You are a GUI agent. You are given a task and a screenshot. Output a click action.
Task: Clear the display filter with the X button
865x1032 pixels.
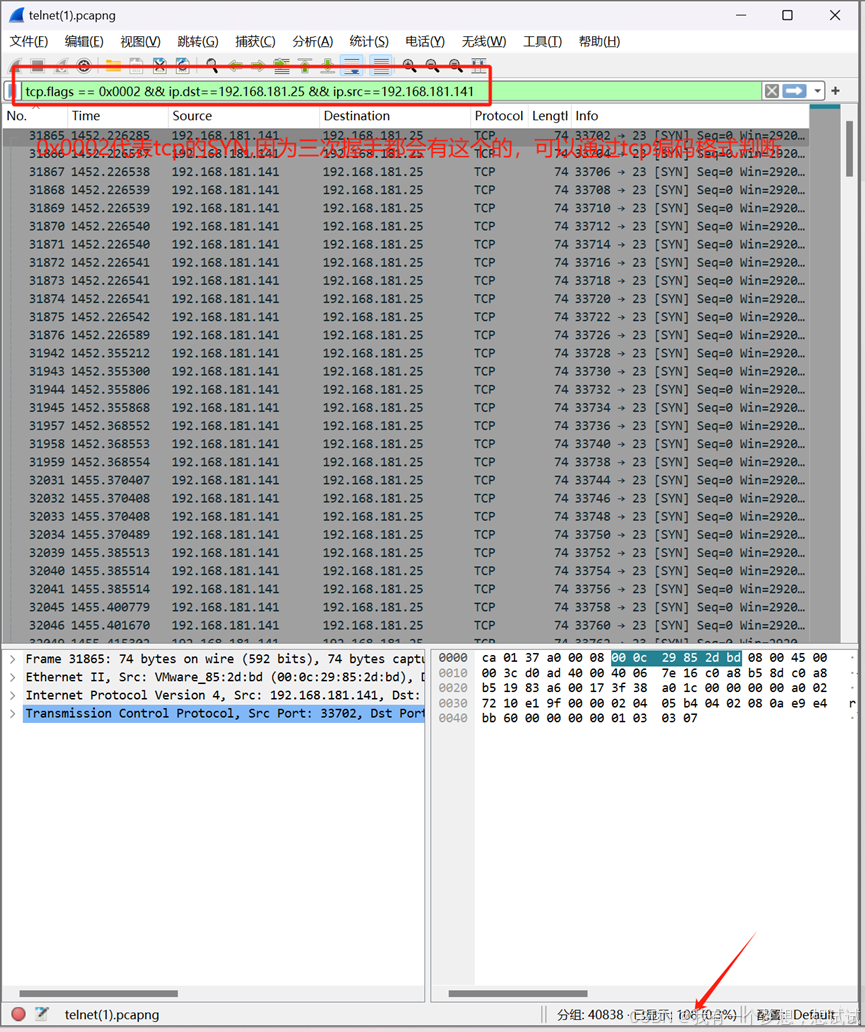(x=771, y=90)
